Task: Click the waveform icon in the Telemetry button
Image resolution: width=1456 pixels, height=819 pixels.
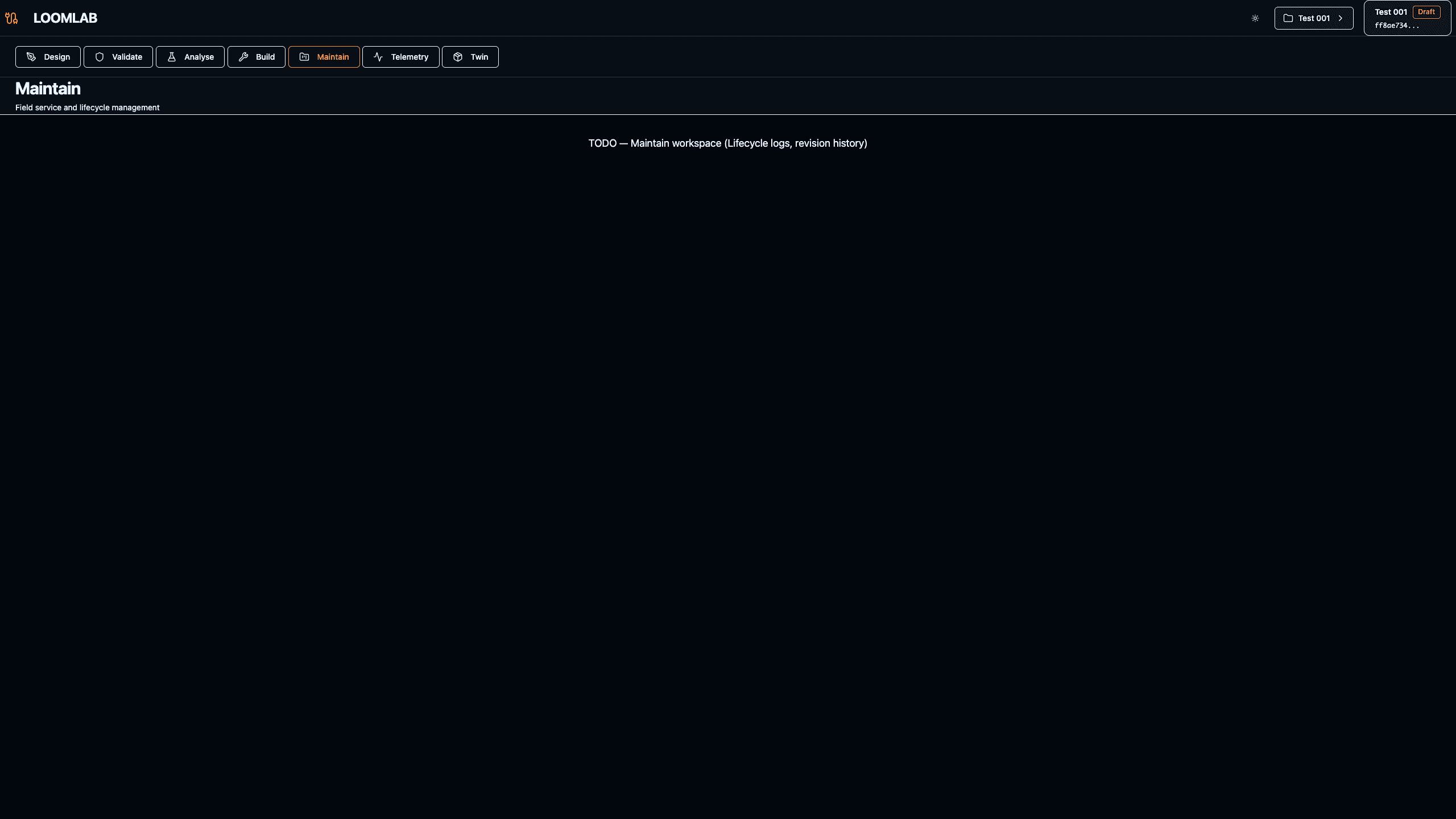Action: 379,56
